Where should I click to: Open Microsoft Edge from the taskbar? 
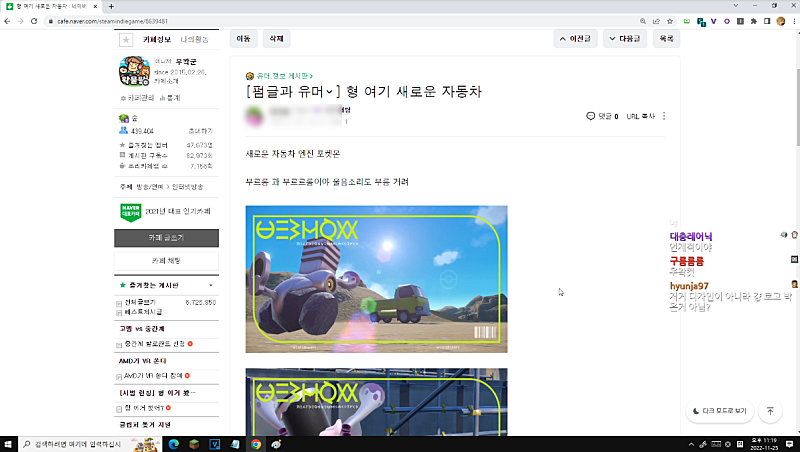click(172, 444)
